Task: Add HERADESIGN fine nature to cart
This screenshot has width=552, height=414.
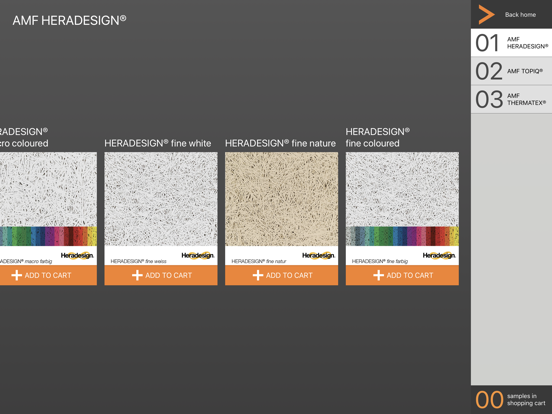Action: point(281,275)
